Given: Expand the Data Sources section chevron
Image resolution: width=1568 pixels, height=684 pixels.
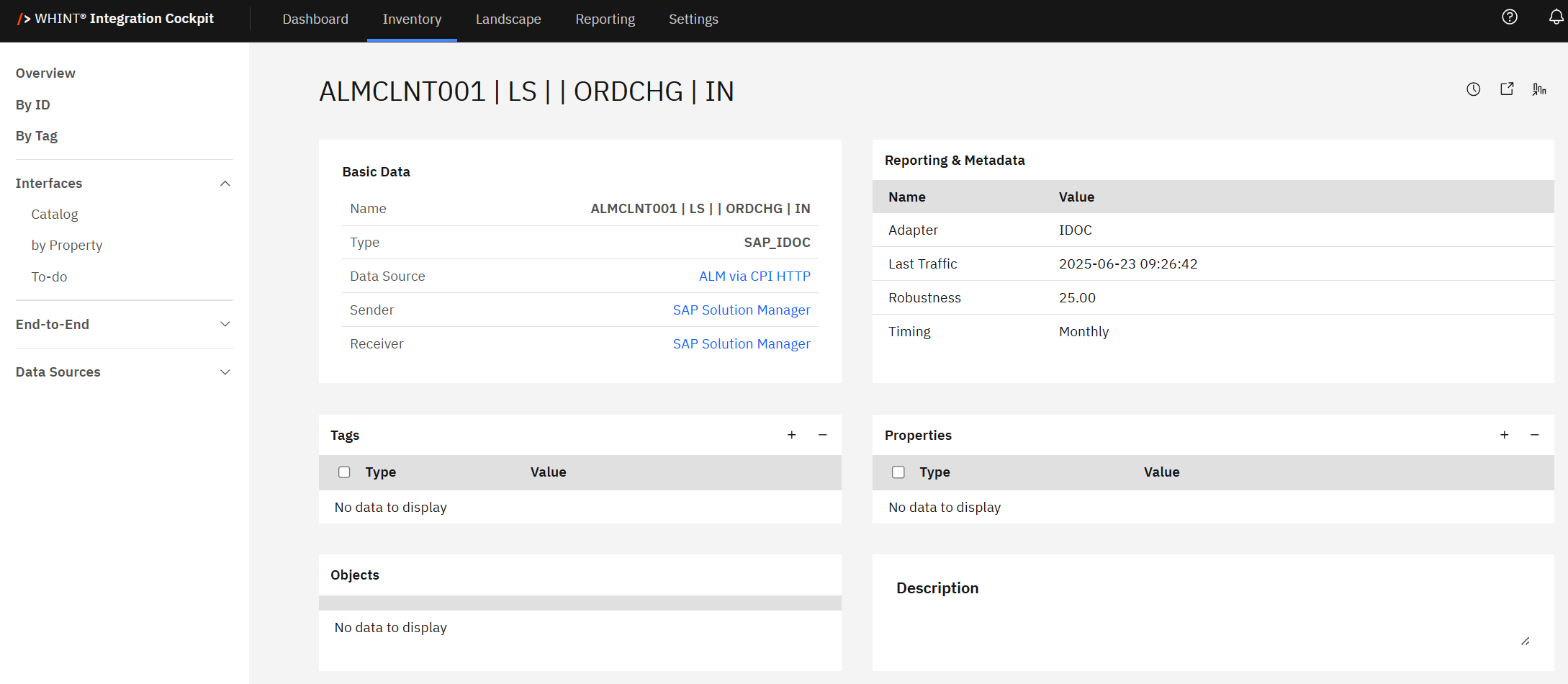Looking at the screenshot, I should [x=225, y=372].
